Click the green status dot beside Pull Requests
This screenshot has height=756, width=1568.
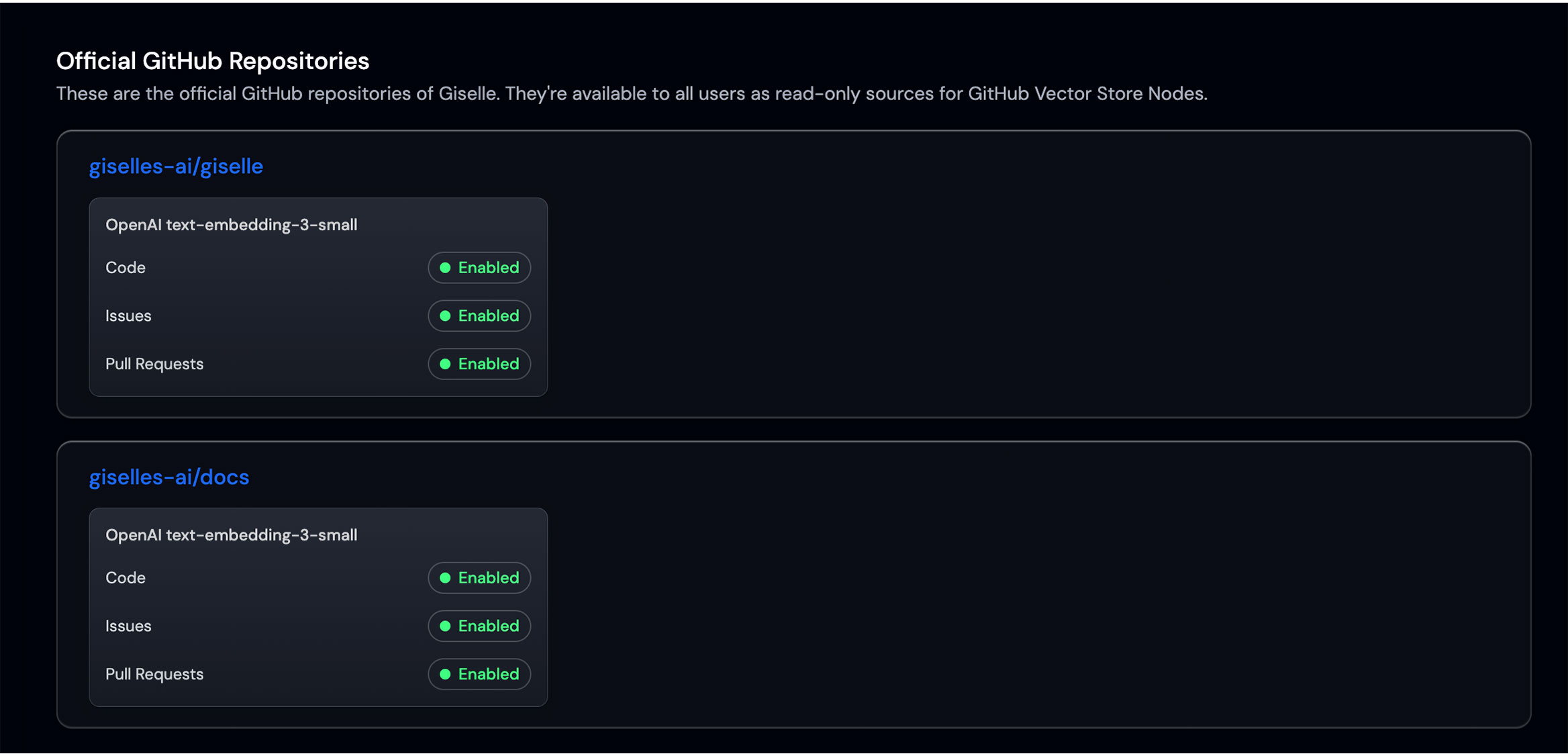click(x=445, y=364)
